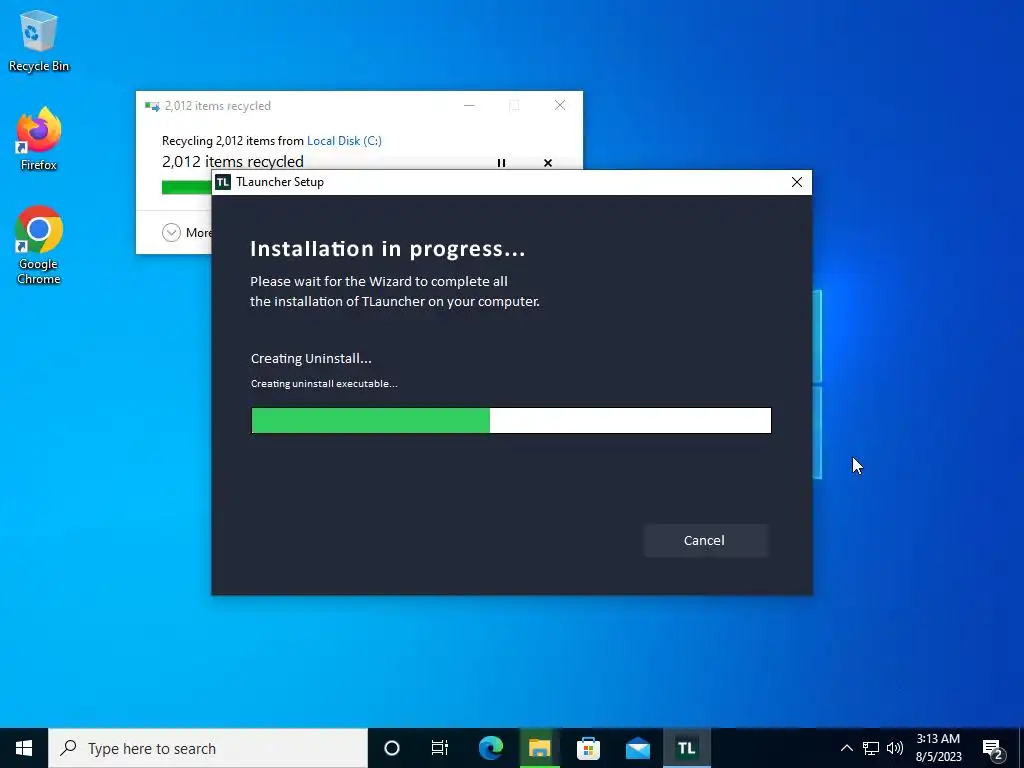The image size is (1024, 768).
Task: Open the Windows Start menu
Action: pyautogui.click(x=24, y=748)
